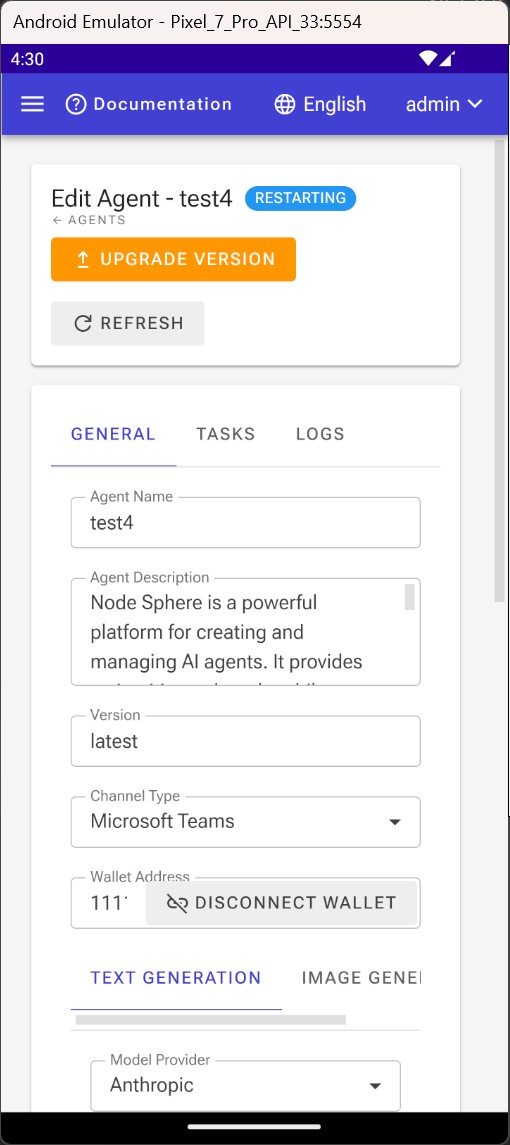Click the Disconnect Wallet button
The image size is (510, 1145).
coord(281,903)
